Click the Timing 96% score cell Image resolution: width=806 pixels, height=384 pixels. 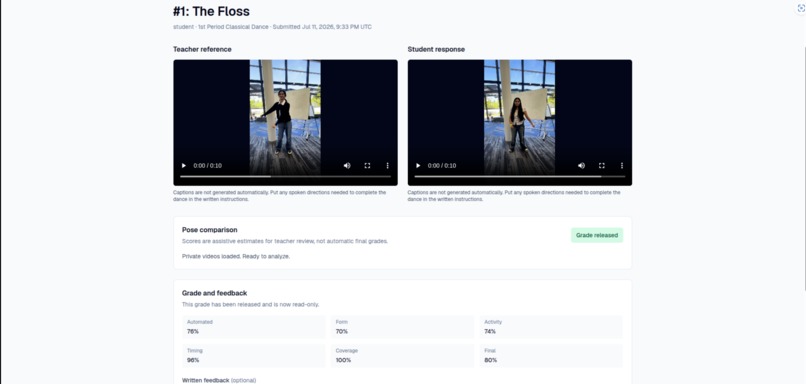tap(253, 356)
